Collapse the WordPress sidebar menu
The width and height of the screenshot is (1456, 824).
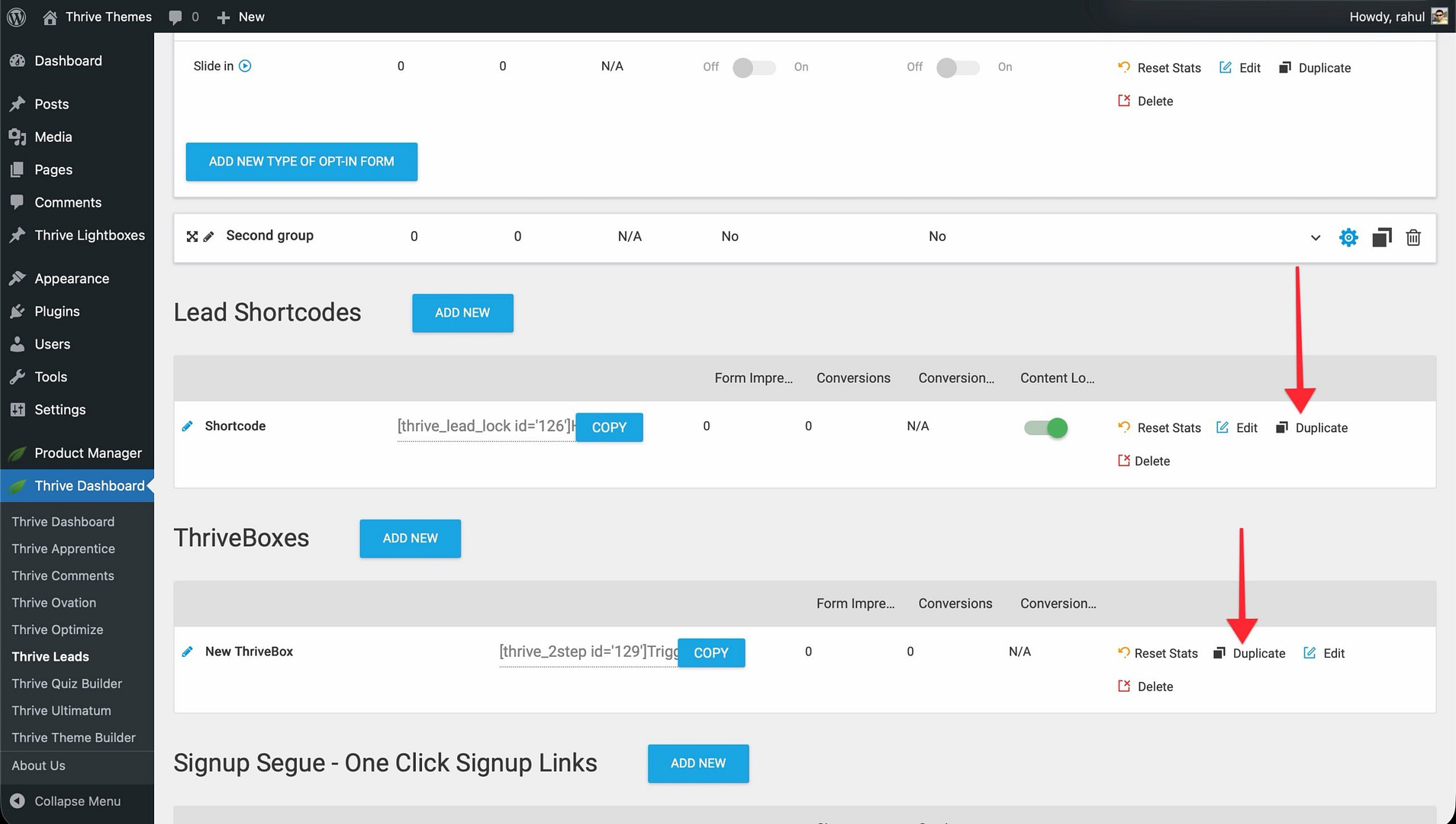(76, 801)
